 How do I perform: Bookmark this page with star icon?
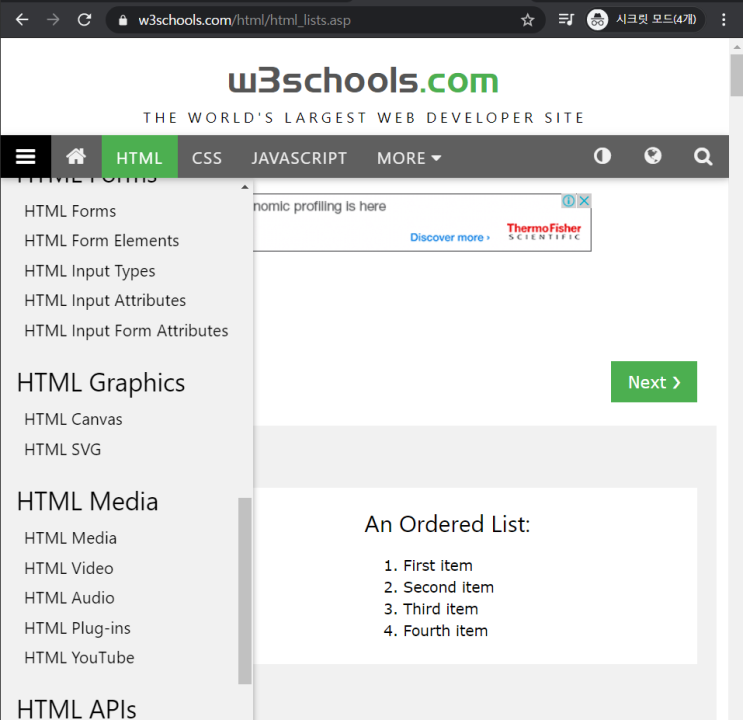pyautogui.click(x=528, y=20)
